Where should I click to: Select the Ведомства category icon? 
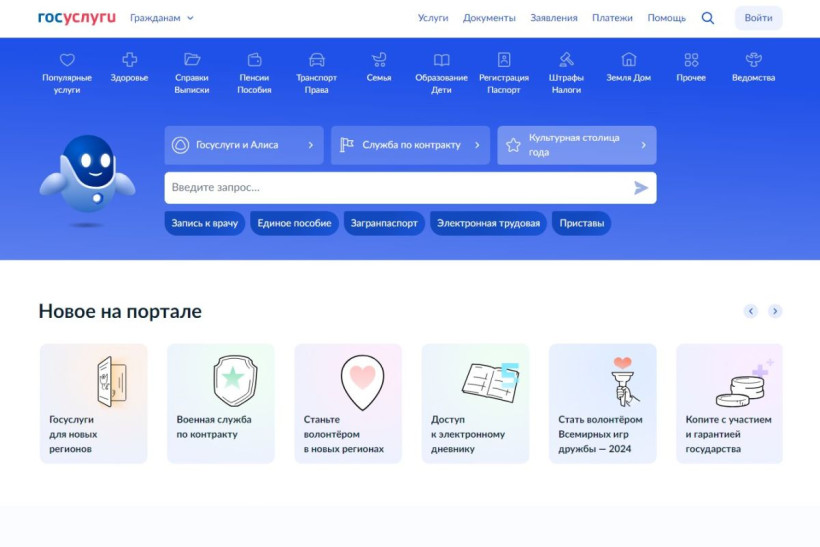[753, 60]
